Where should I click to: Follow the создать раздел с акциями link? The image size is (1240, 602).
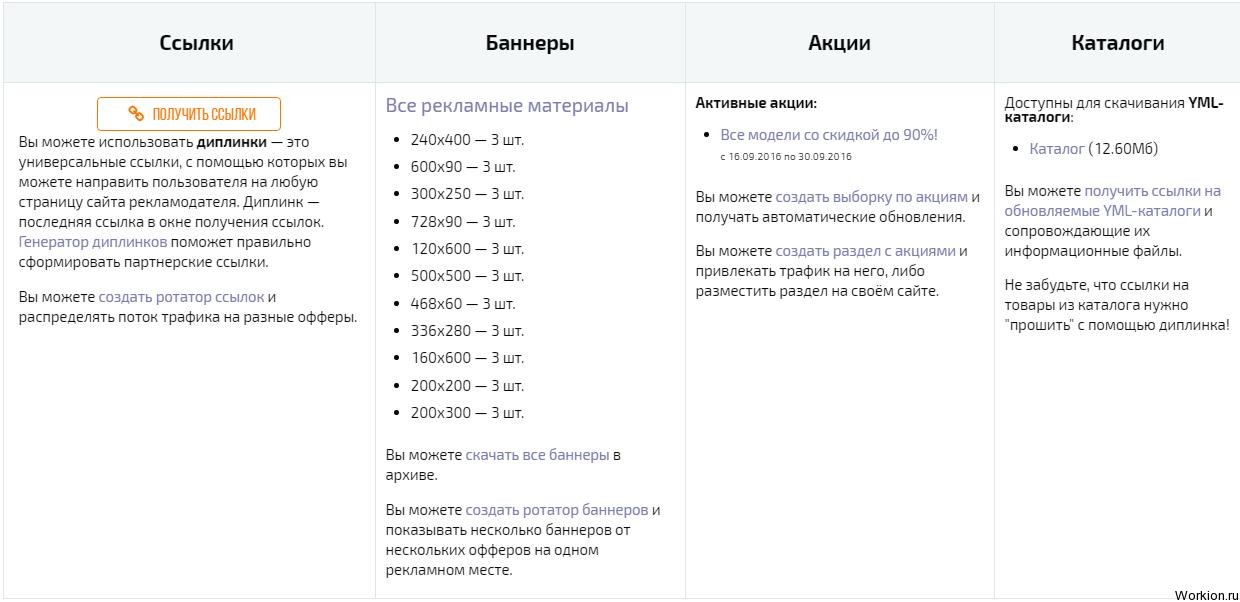point(865,252)
